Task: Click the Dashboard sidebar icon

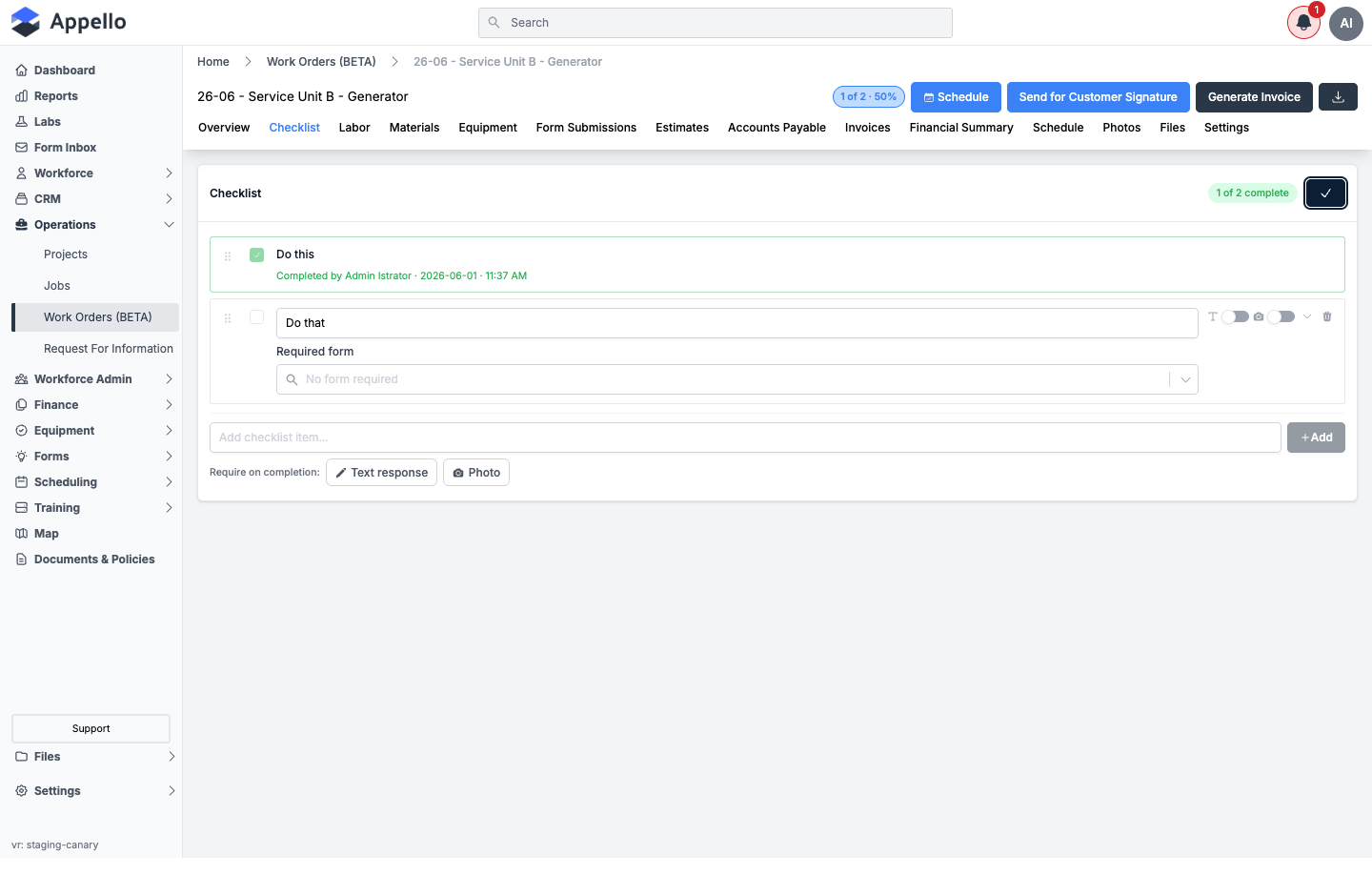Action: [21, 71]
